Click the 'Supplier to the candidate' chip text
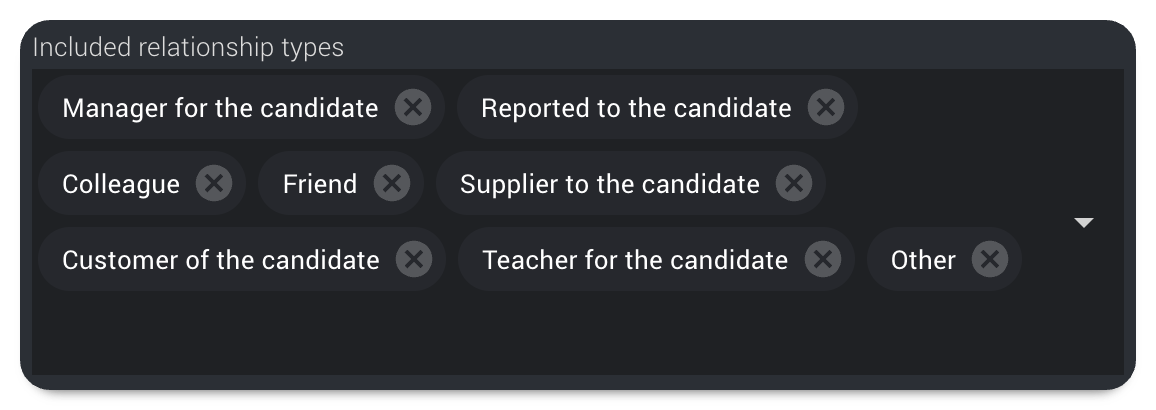The image size is (1156, 410). click(x=610, y=184)
